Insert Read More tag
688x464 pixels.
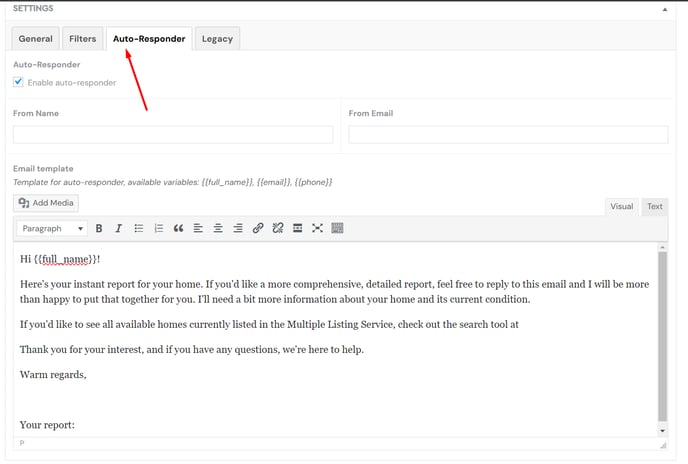pyautogui.click(x=297, y=228)
